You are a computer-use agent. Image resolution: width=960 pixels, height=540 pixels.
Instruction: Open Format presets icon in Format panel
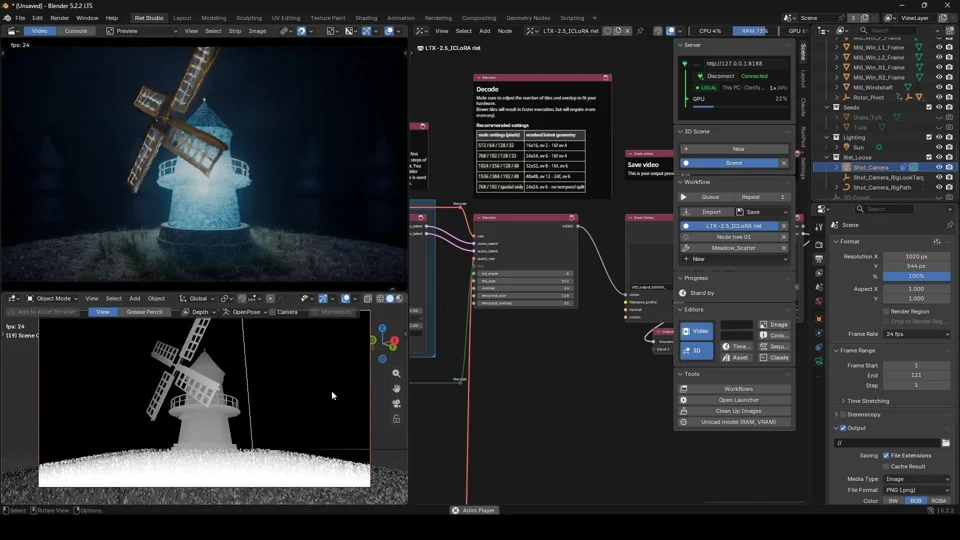click(937, 242)
